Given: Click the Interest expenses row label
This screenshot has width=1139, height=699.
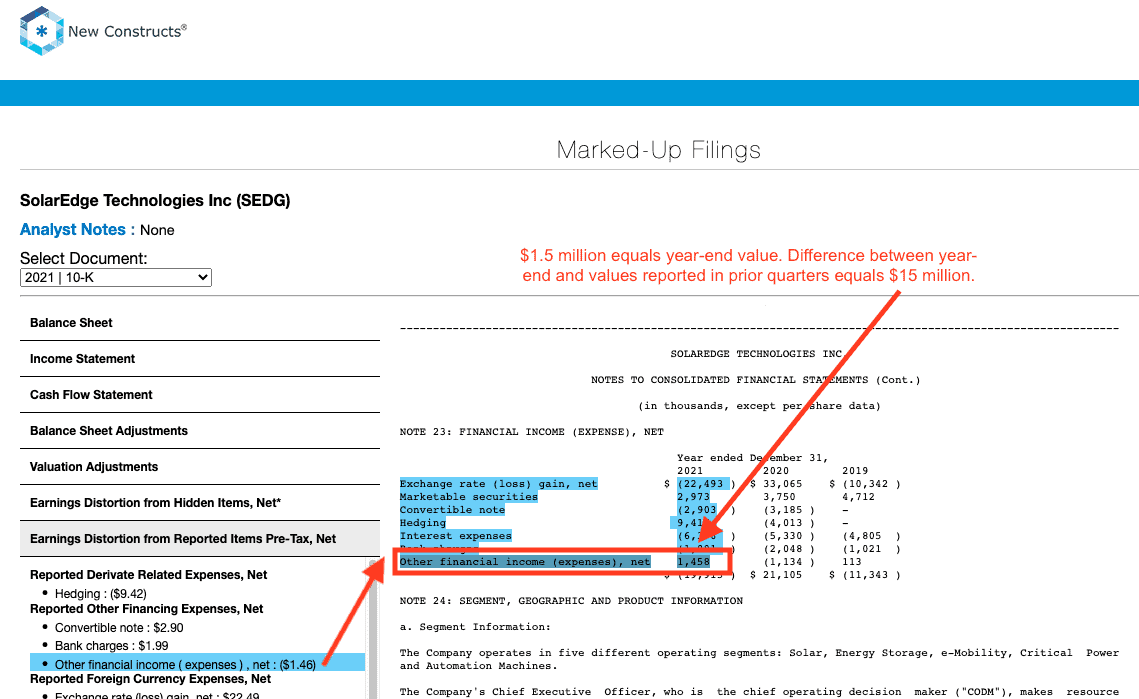Looking at the screenshot, I should (455, 536).
